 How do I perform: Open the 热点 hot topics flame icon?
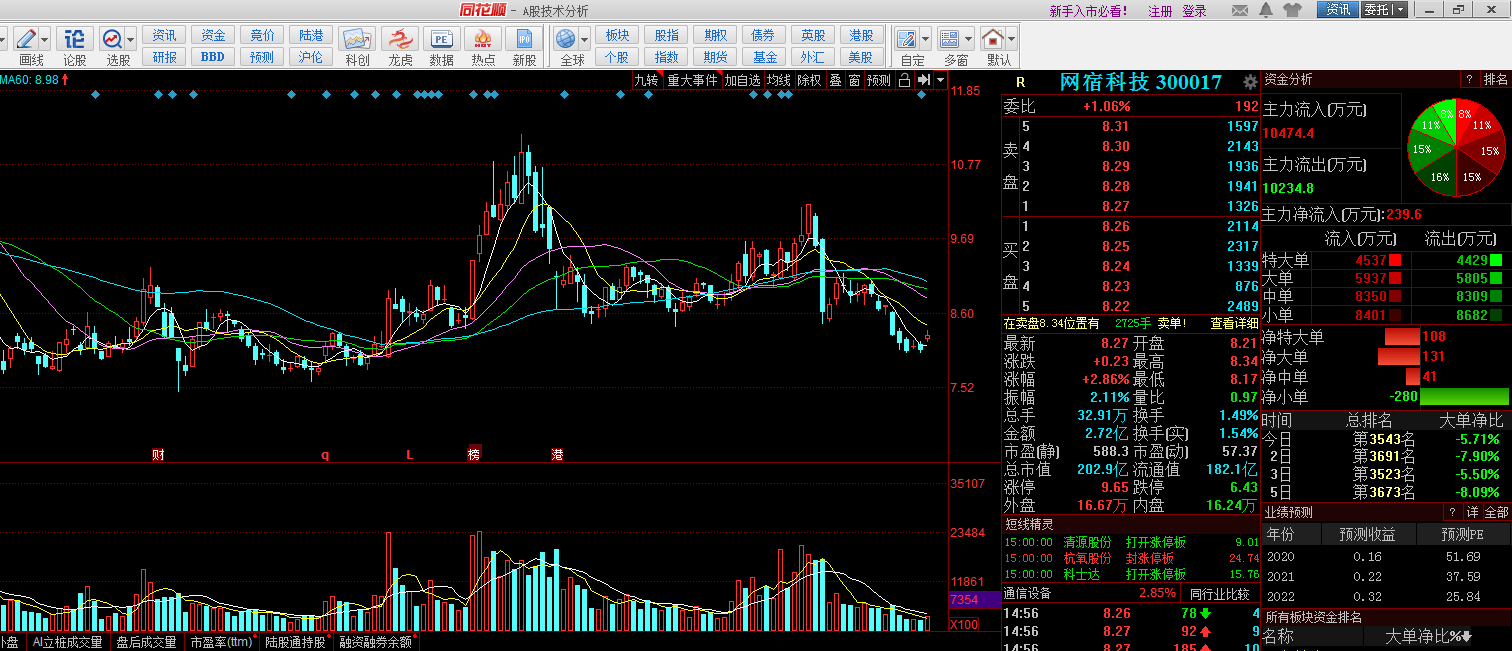(483, 46)
